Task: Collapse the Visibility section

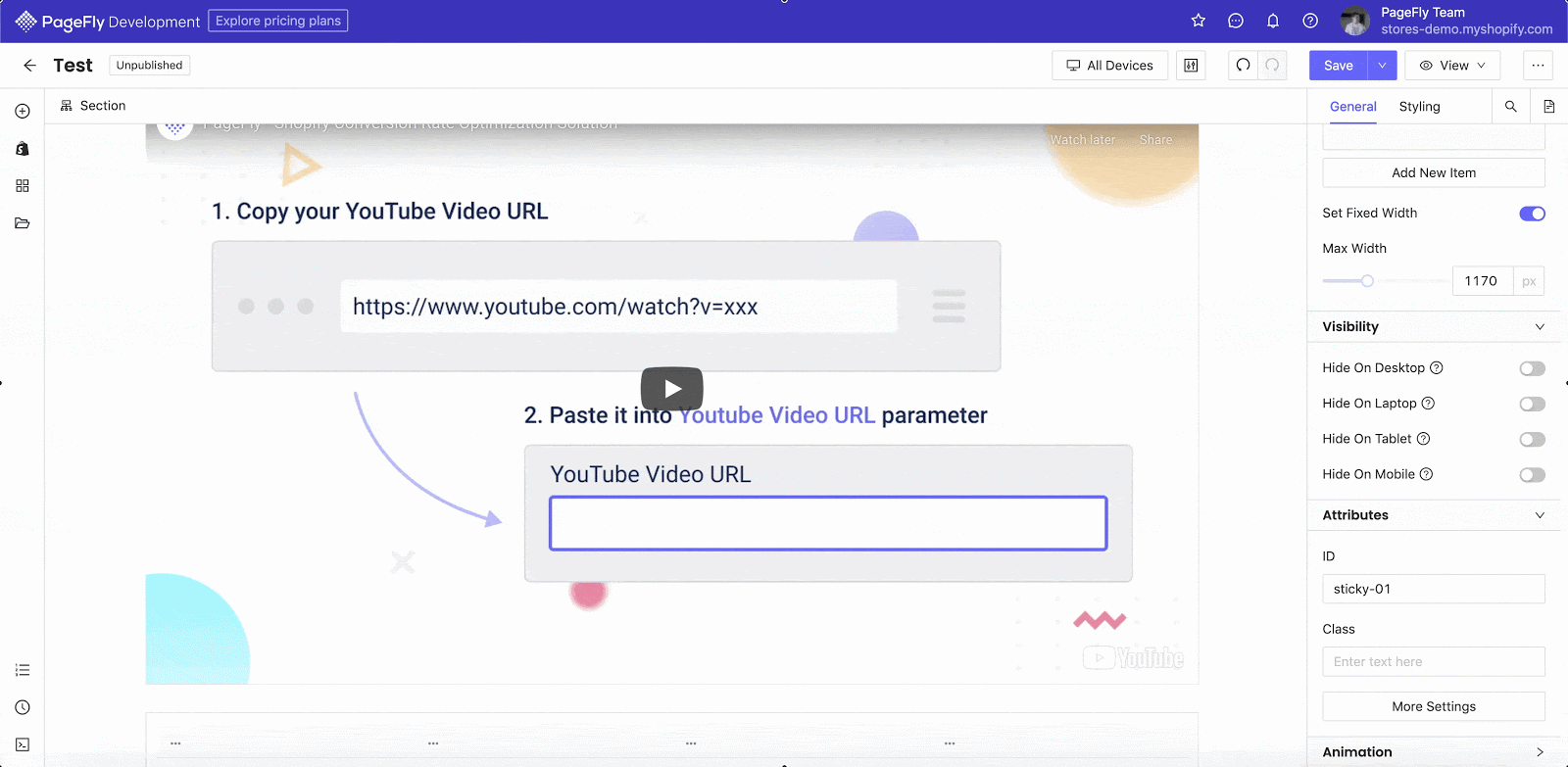Action: point(1540,327)
